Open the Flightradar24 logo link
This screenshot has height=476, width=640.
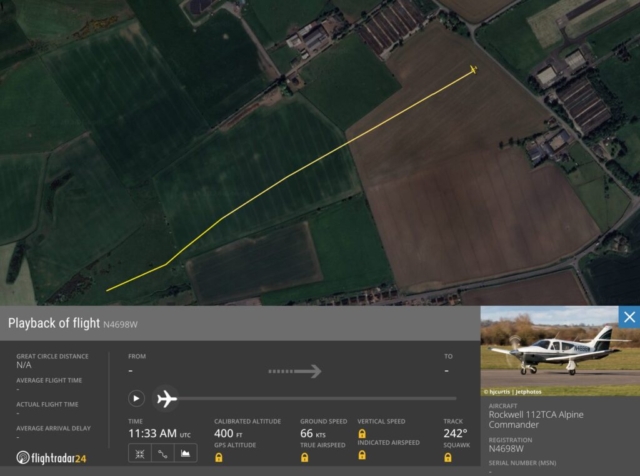pyautogui.click(x=51, y=458)
